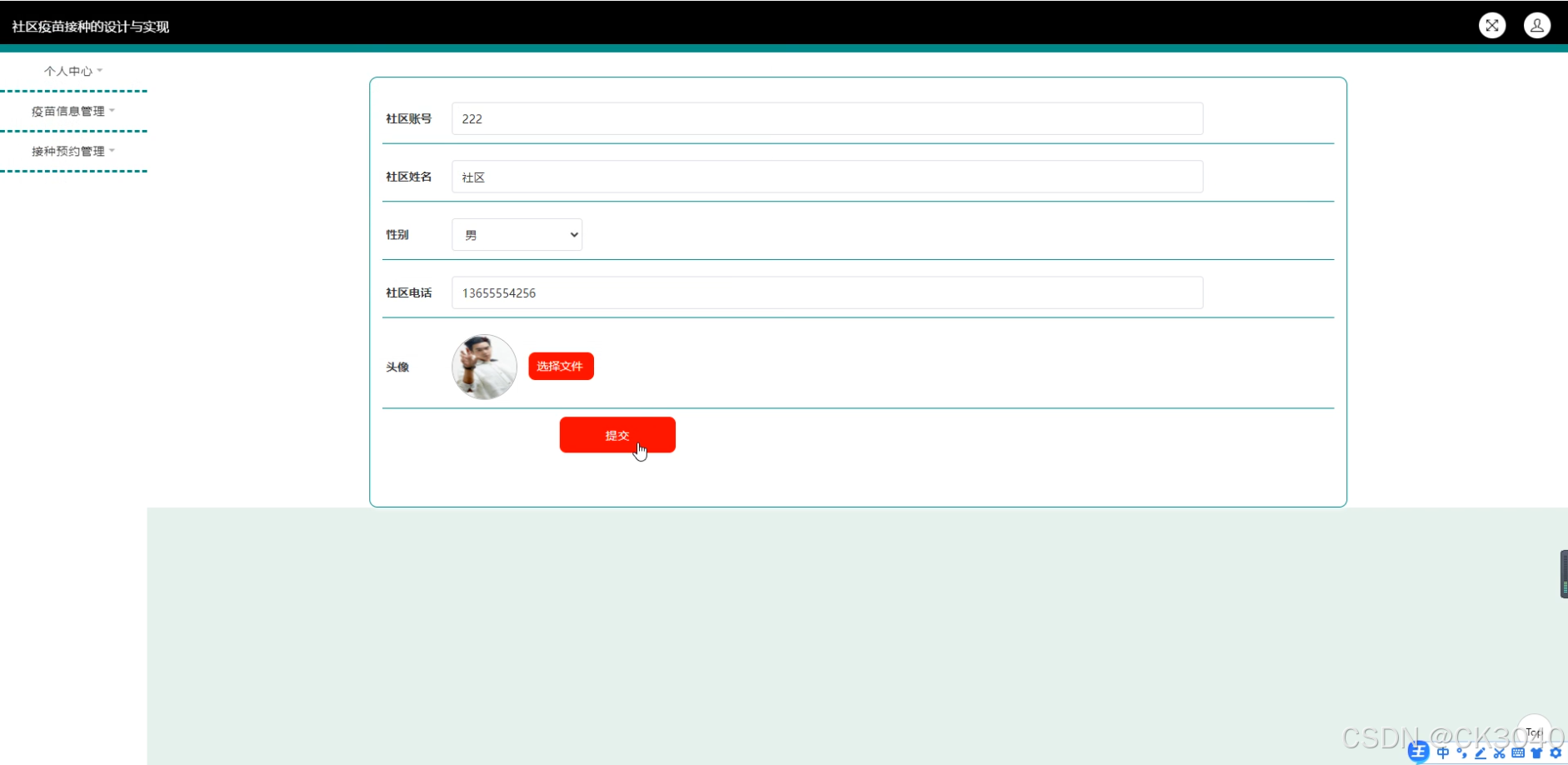This screenshot has width=1568, height=765.
Task: Expand the 疫苗信息管理 sidebar menu
Action: click(73, 111)
